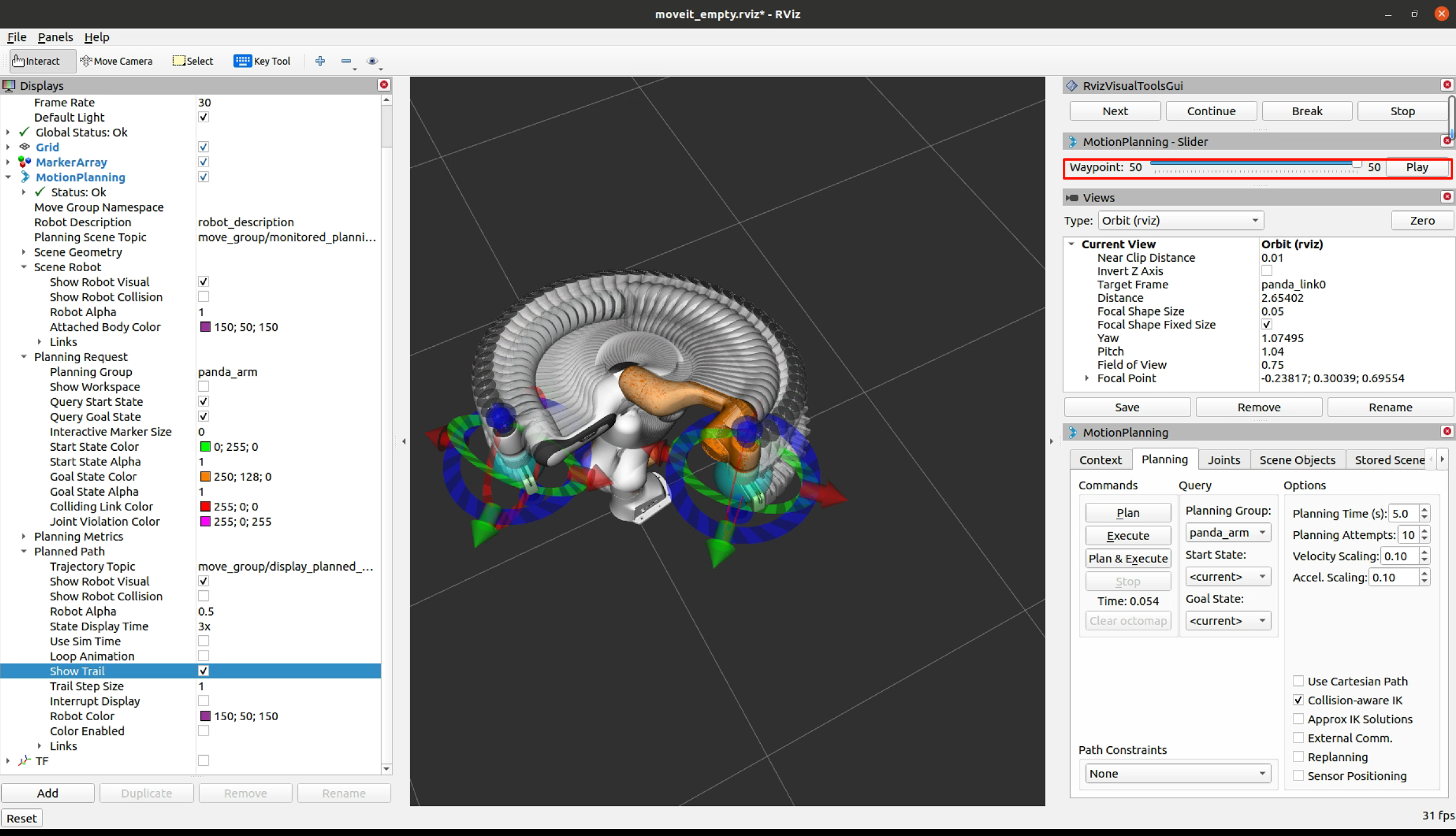Open the Panels menu

point(55,37)
